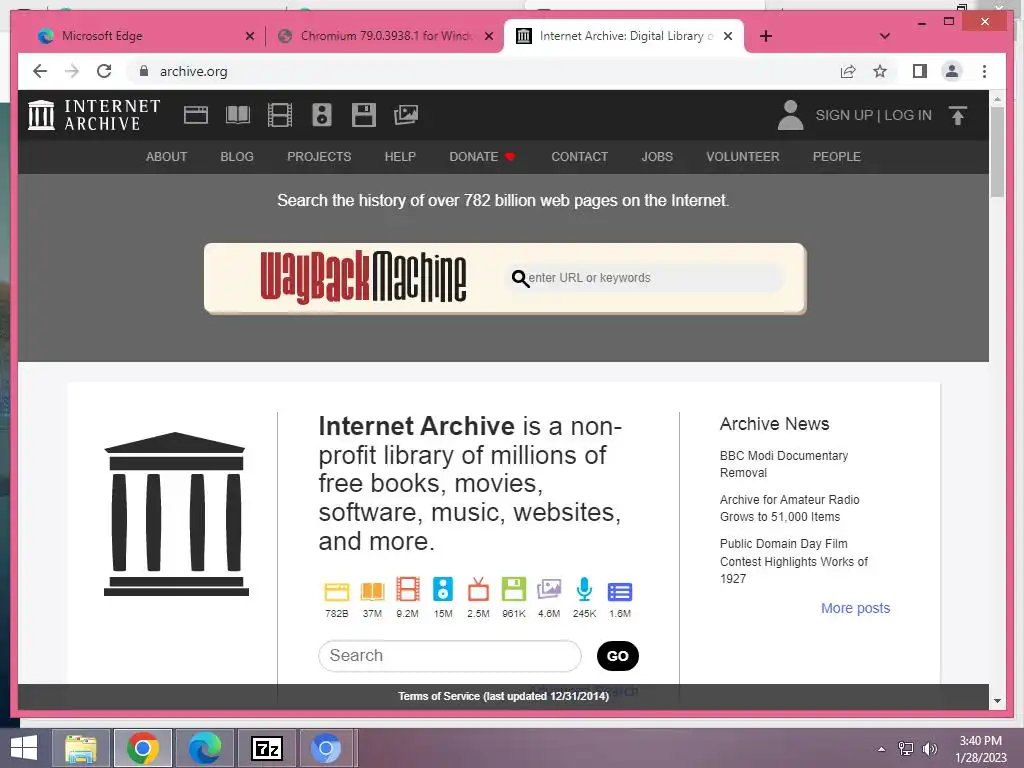This screenshot has width=1024, height=768.
Task: Focus the Wayback Machine URL or keywords field
Action: pos(643,278)
